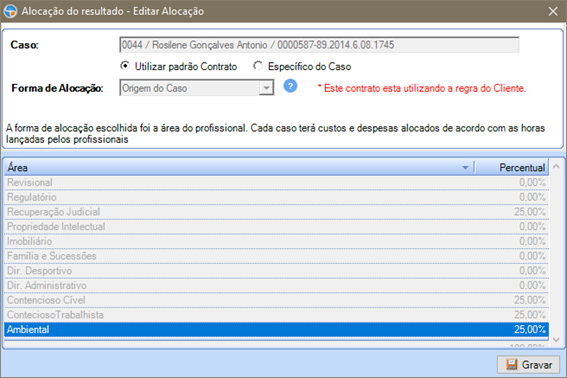This screenshot has width=567, height=378.
Task: Select the Dir. Desportivo row
Action: pos(276,271)
